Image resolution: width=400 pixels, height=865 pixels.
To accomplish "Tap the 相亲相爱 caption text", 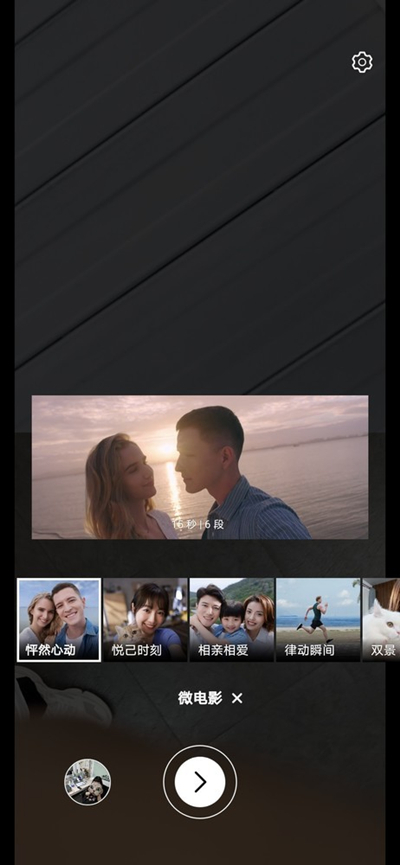I will (223, 650).
